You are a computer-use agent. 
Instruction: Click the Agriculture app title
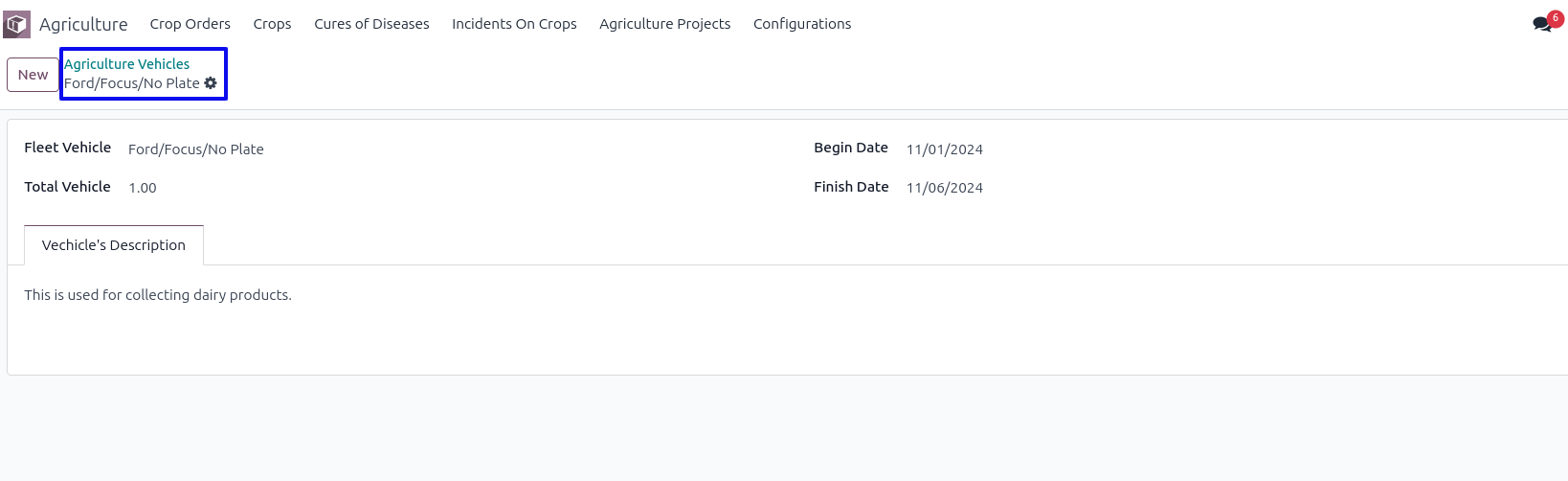[83, 24]
